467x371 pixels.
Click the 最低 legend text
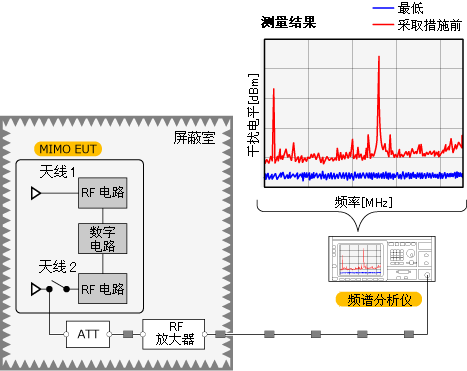coord(410,8)
